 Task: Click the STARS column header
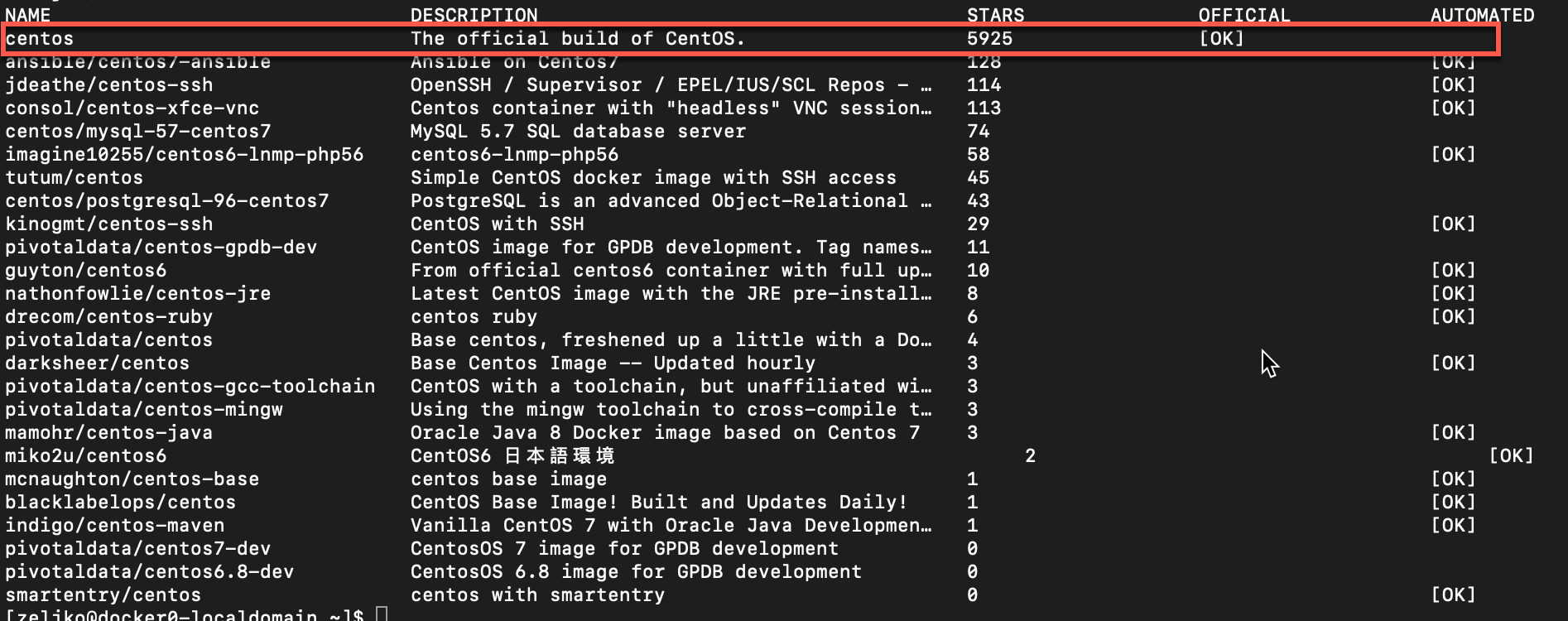click(996, 15)
